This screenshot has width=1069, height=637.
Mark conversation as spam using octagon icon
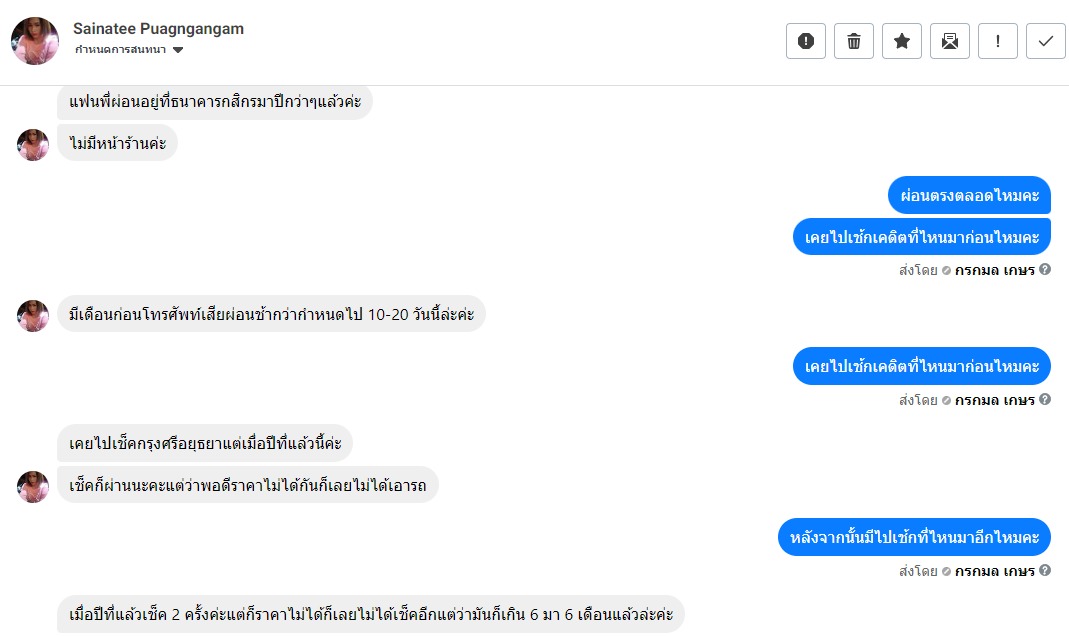pos(806,41)
